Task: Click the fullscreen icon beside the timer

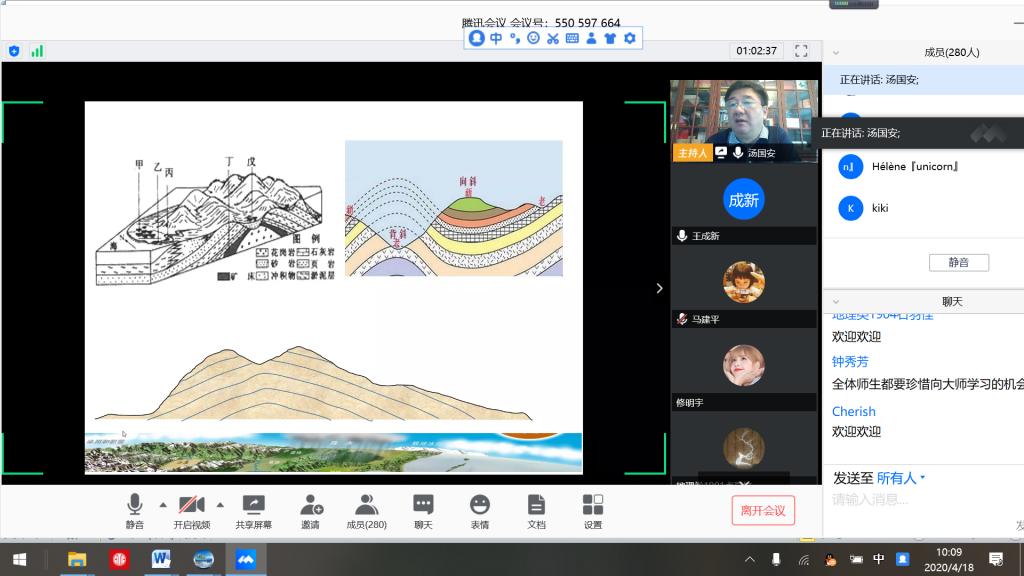Action: [x=801, y=51]
